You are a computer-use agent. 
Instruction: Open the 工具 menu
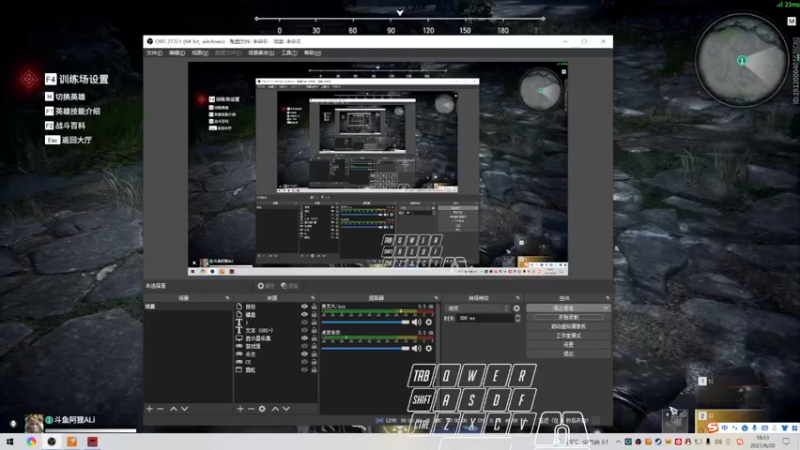pyautogui.click(x=289, y=53)
